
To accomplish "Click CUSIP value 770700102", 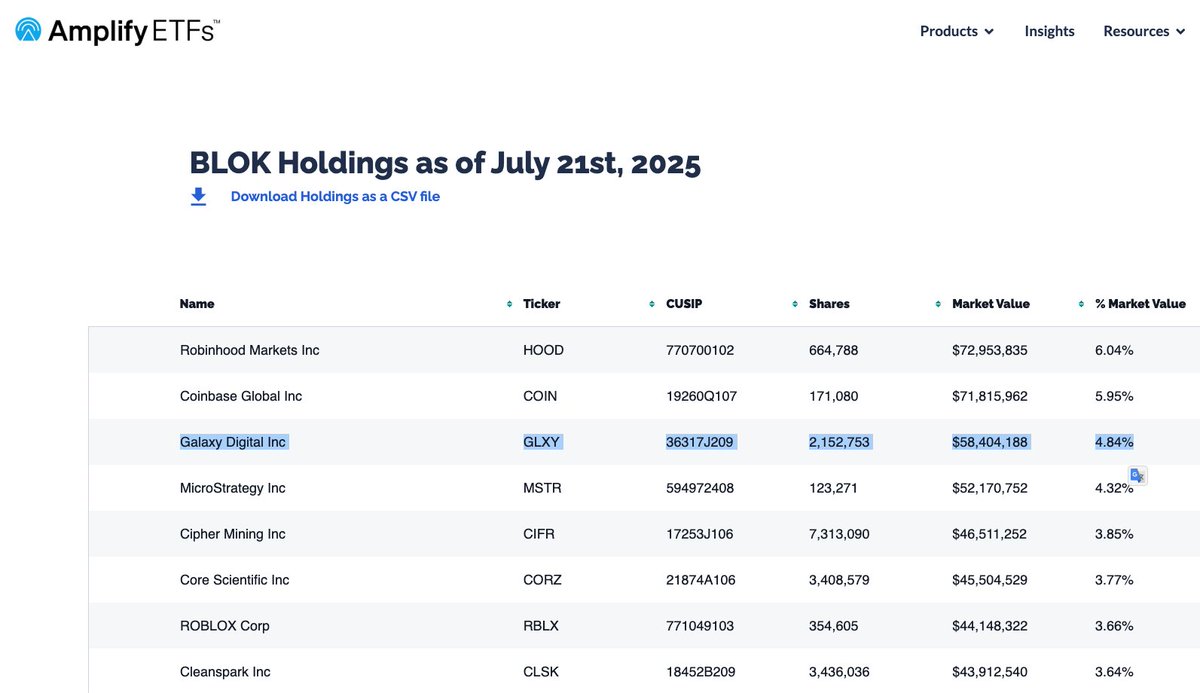I will [700, 350].
